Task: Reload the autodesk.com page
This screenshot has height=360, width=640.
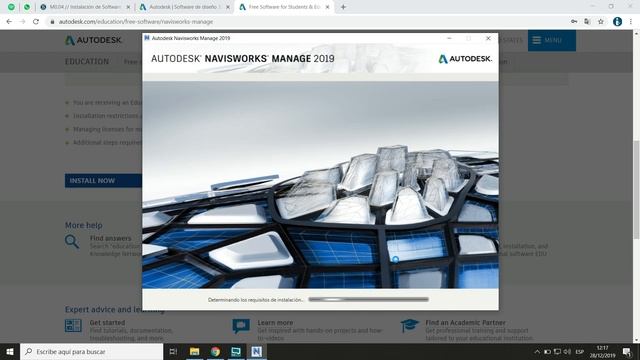Action: tap(36, 22)
